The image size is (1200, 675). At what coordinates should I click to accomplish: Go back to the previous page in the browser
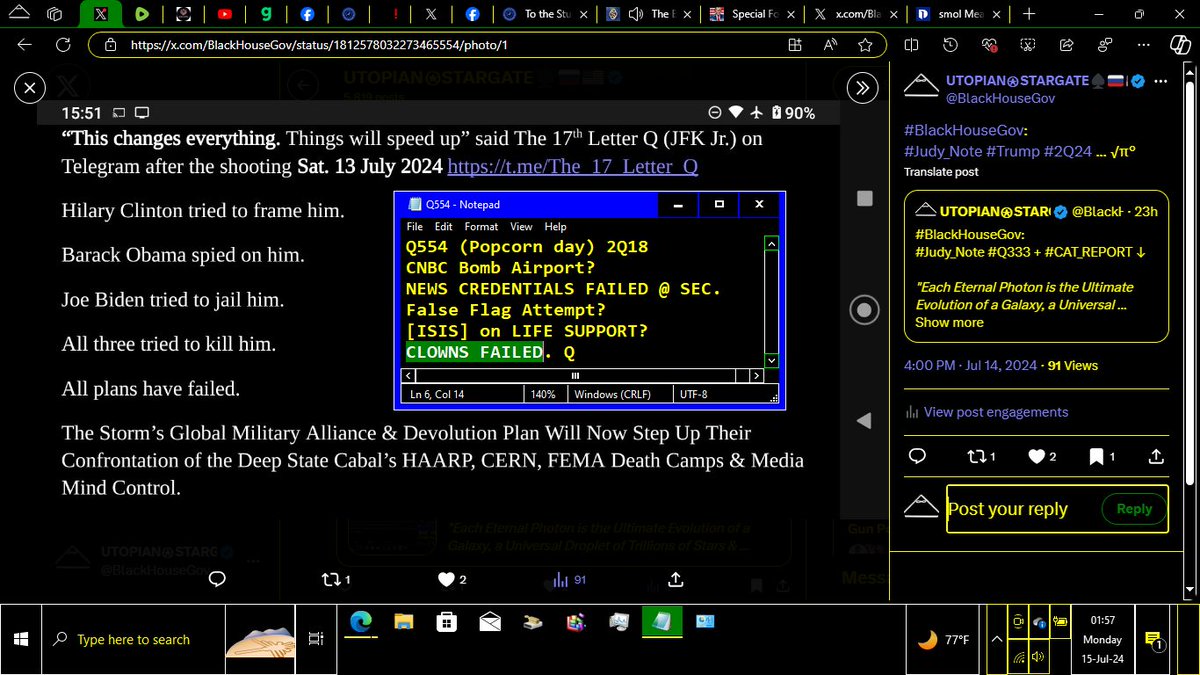click(x=23, y=45)
